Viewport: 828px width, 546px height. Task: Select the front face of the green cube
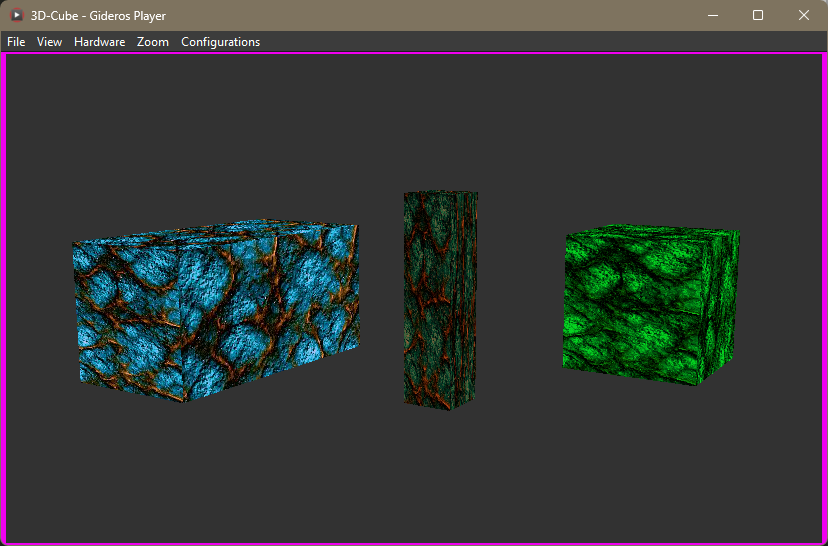click(x=635, y=305)
